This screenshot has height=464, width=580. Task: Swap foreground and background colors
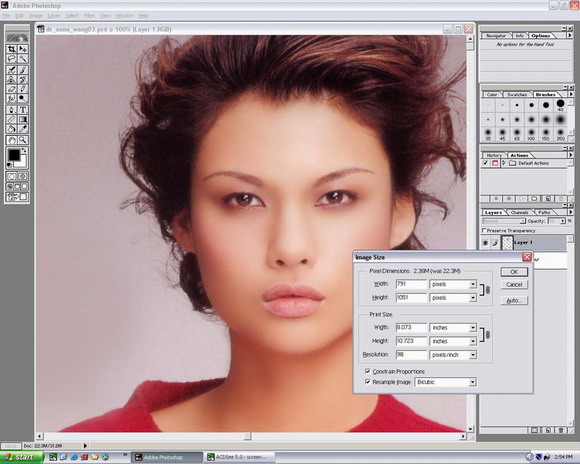tap(24, 151)
